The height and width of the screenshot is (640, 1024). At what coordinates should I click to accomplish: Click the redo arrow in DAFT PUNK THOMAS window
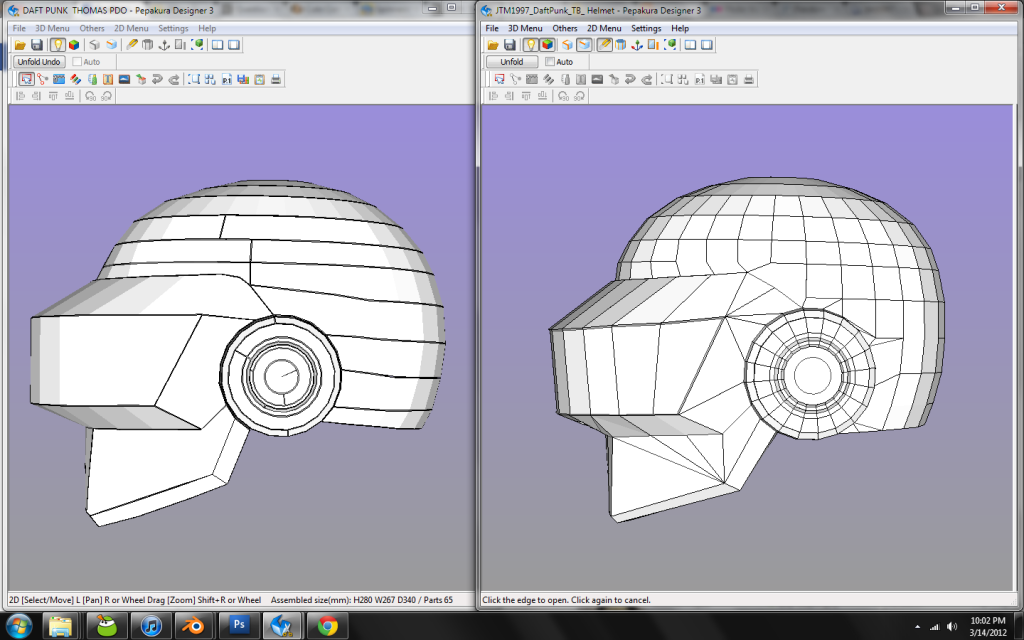(x=173, y=79)
